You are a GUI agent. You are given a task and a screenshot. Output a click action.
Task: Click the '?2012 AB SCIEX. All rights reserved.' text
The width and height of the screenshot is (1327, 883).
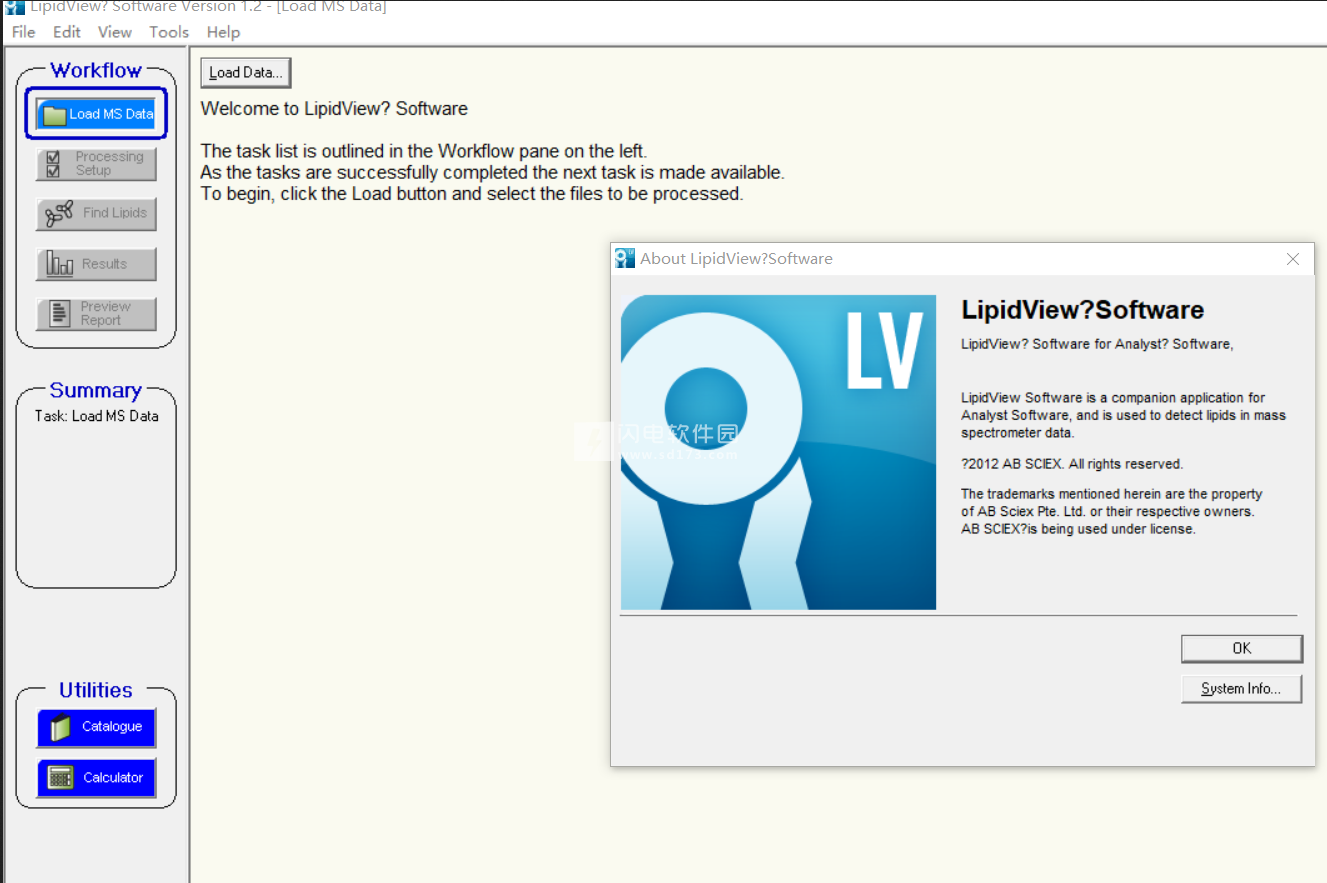click(1072, 464)
